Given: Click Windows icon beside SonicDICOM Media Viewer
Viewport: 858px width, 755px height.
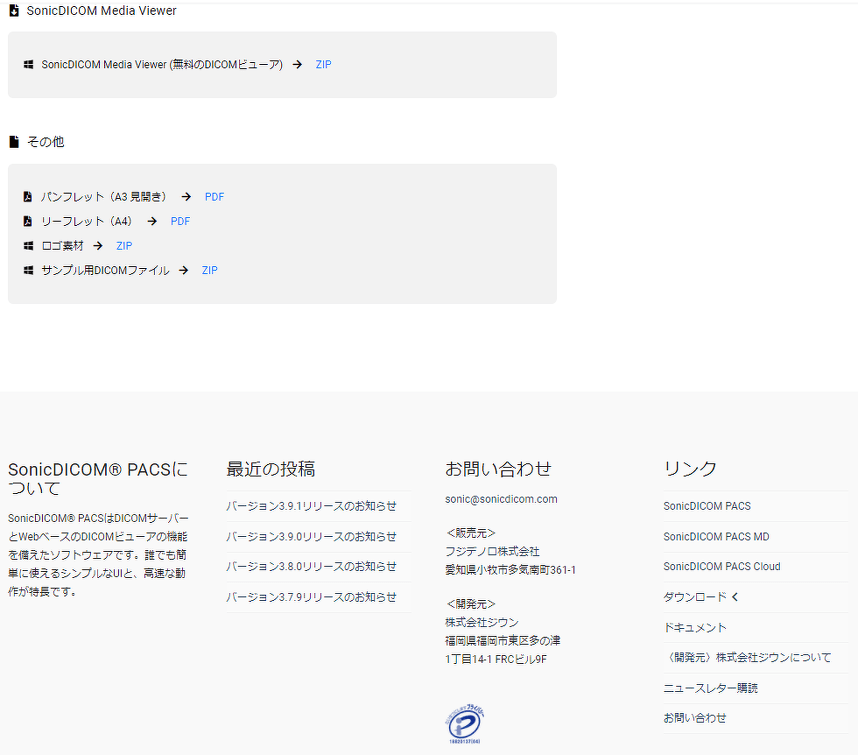Looking at the screenshot, I should click(x=29, y=64).
